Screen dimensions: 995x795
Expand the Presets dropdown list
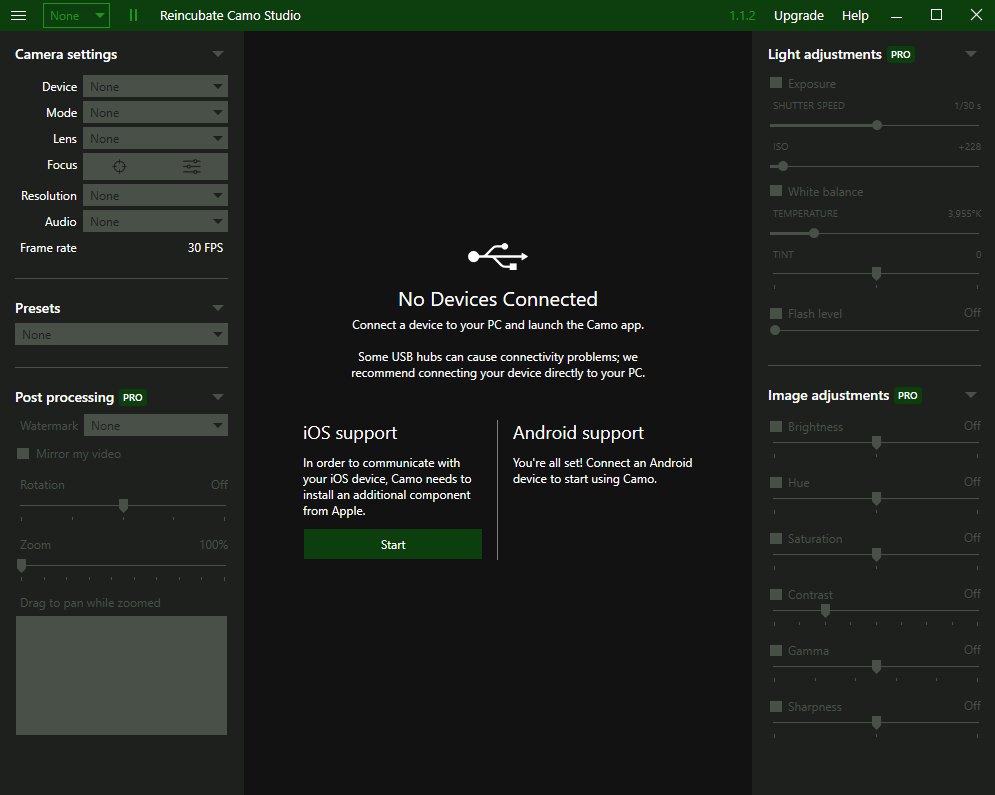point(121,334)
